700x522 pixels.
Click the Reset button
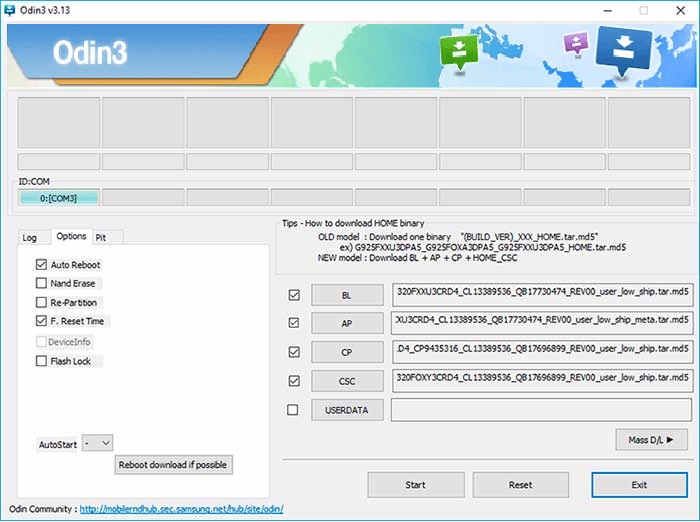[x=521, y=485]
